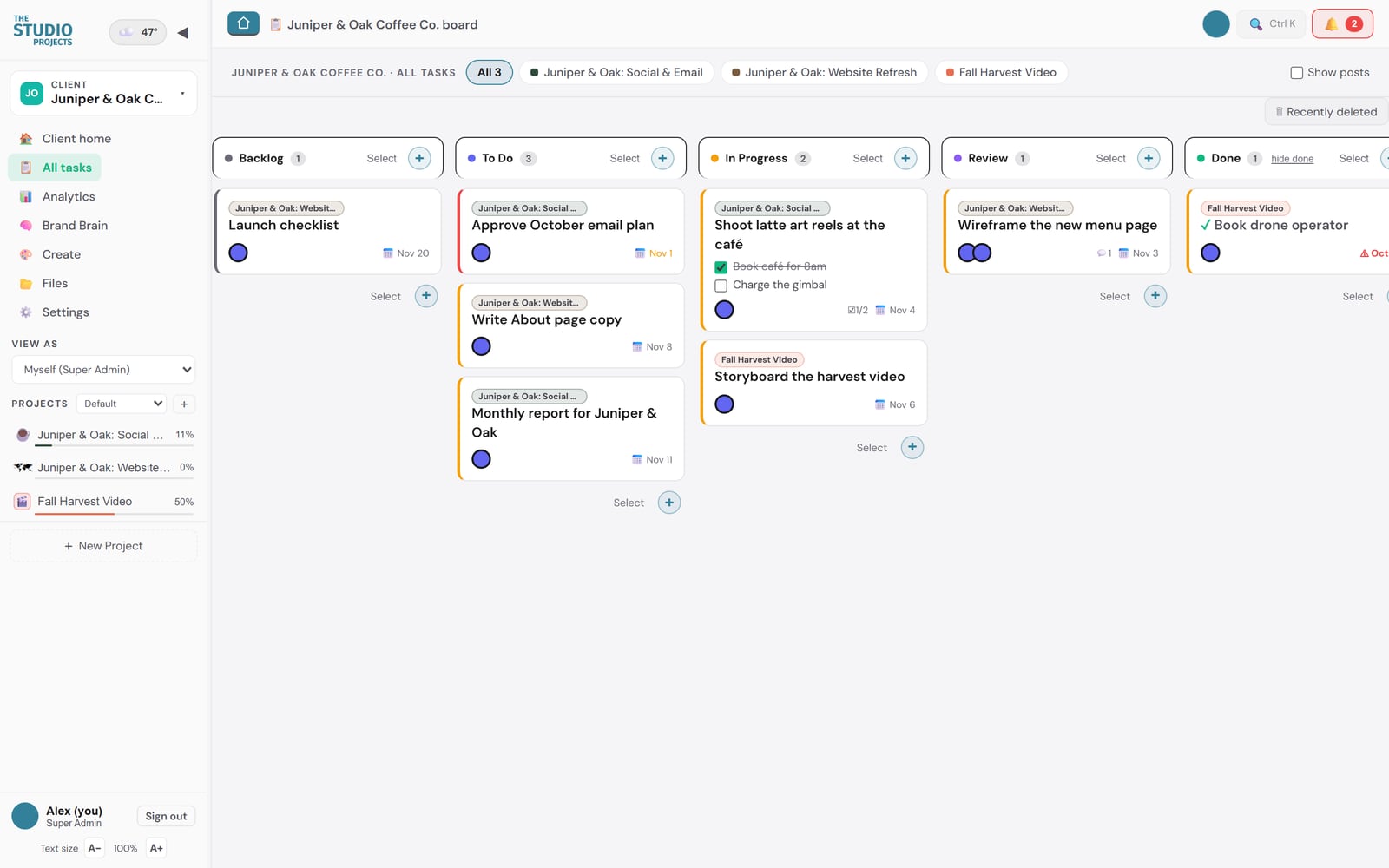Add a task below Launch checklist card
1389x868 pixels.
tap(426, 296)
